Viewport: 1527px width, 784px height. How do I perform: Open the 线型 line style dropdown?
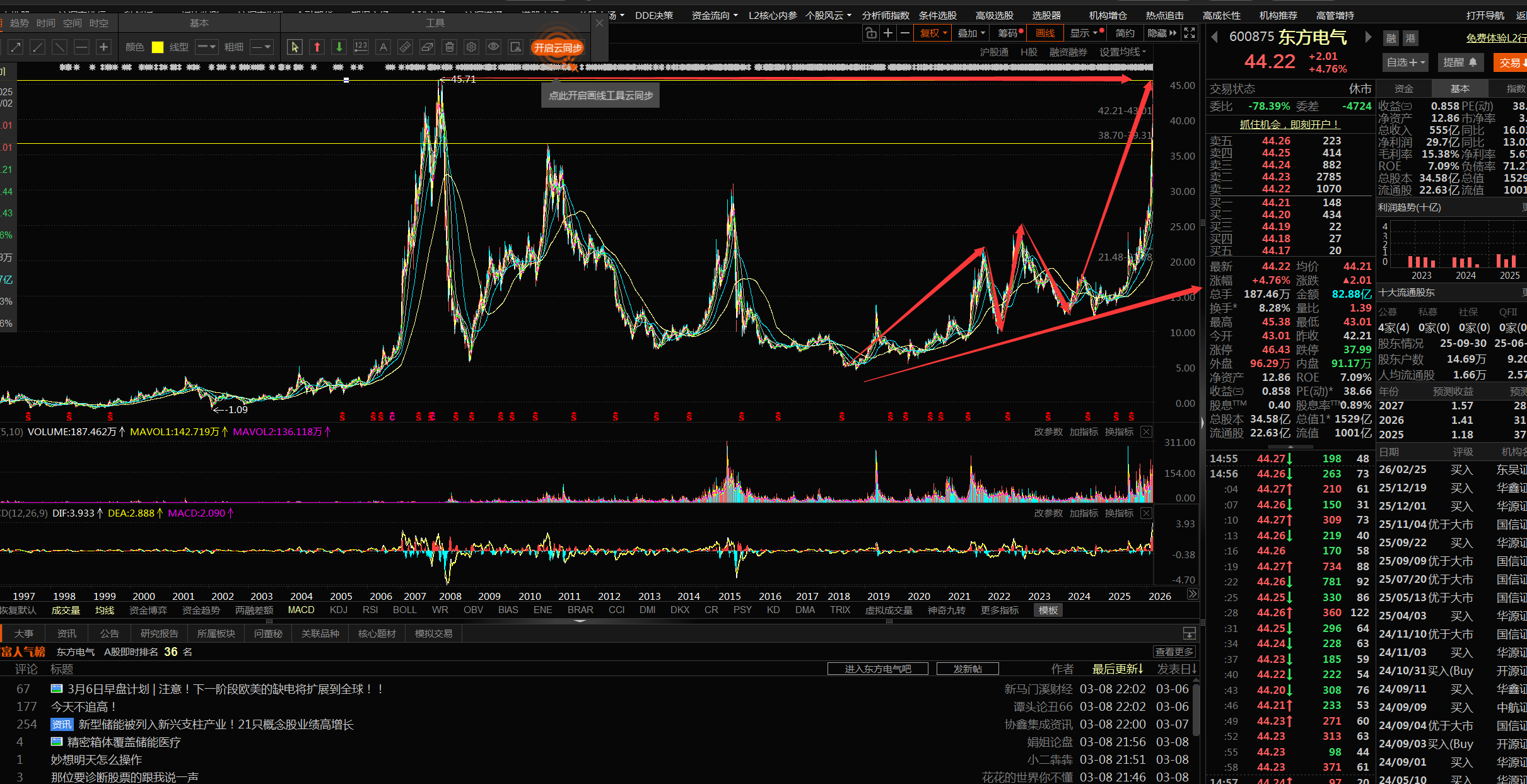click(206, 47)
